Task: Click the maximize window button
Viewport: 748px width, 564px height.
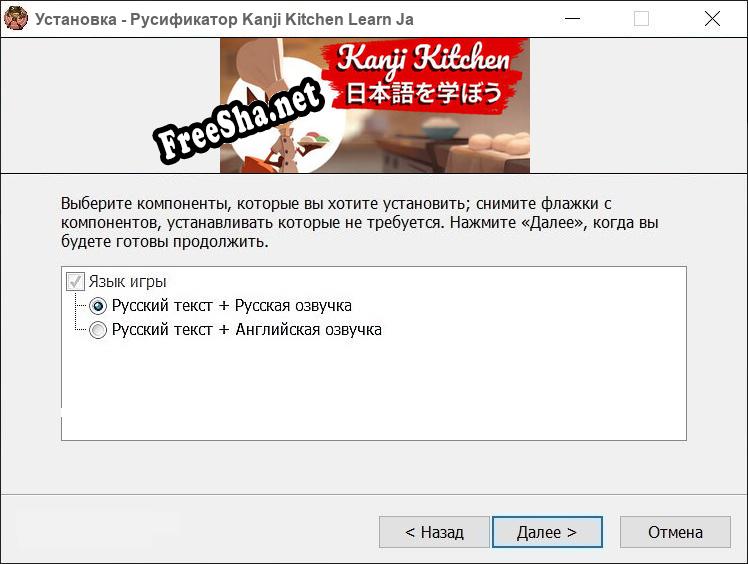Action: click(641, 19)
